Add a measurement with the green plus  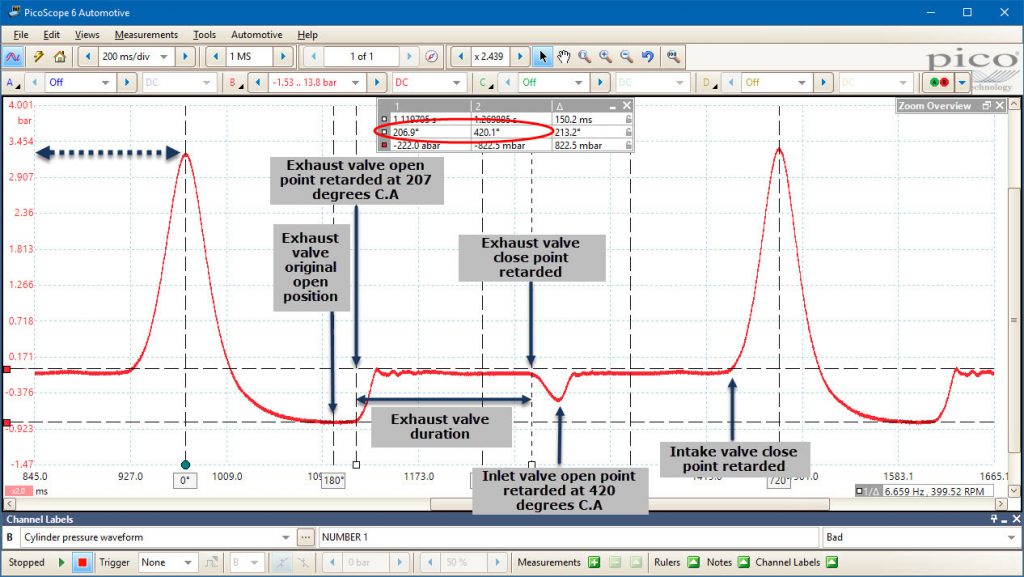point(594,562)
